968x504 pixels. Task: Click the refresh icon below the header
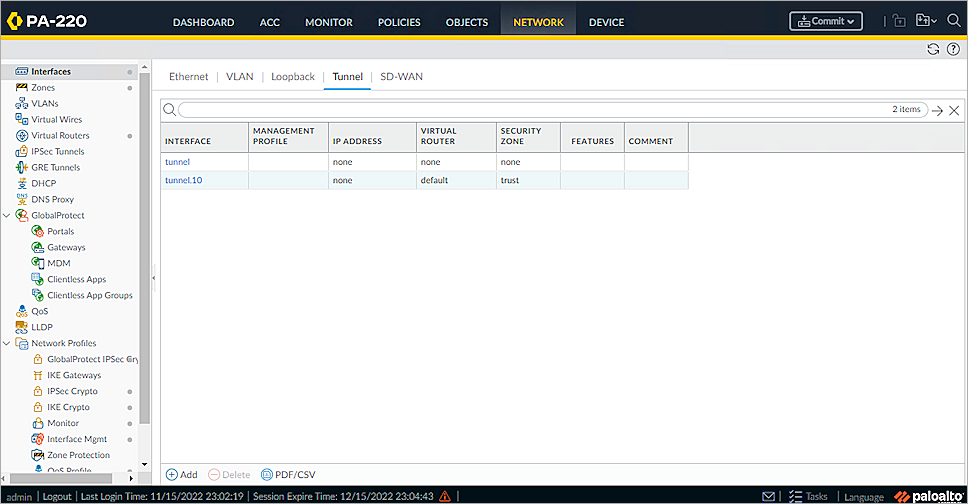(933, 49)
